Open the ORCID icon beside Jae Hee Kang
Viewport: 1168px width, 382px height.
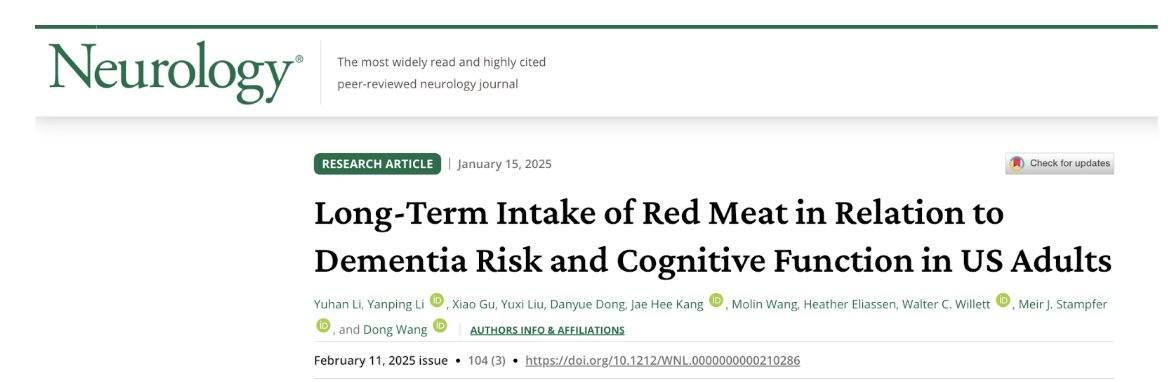(716, 300)
